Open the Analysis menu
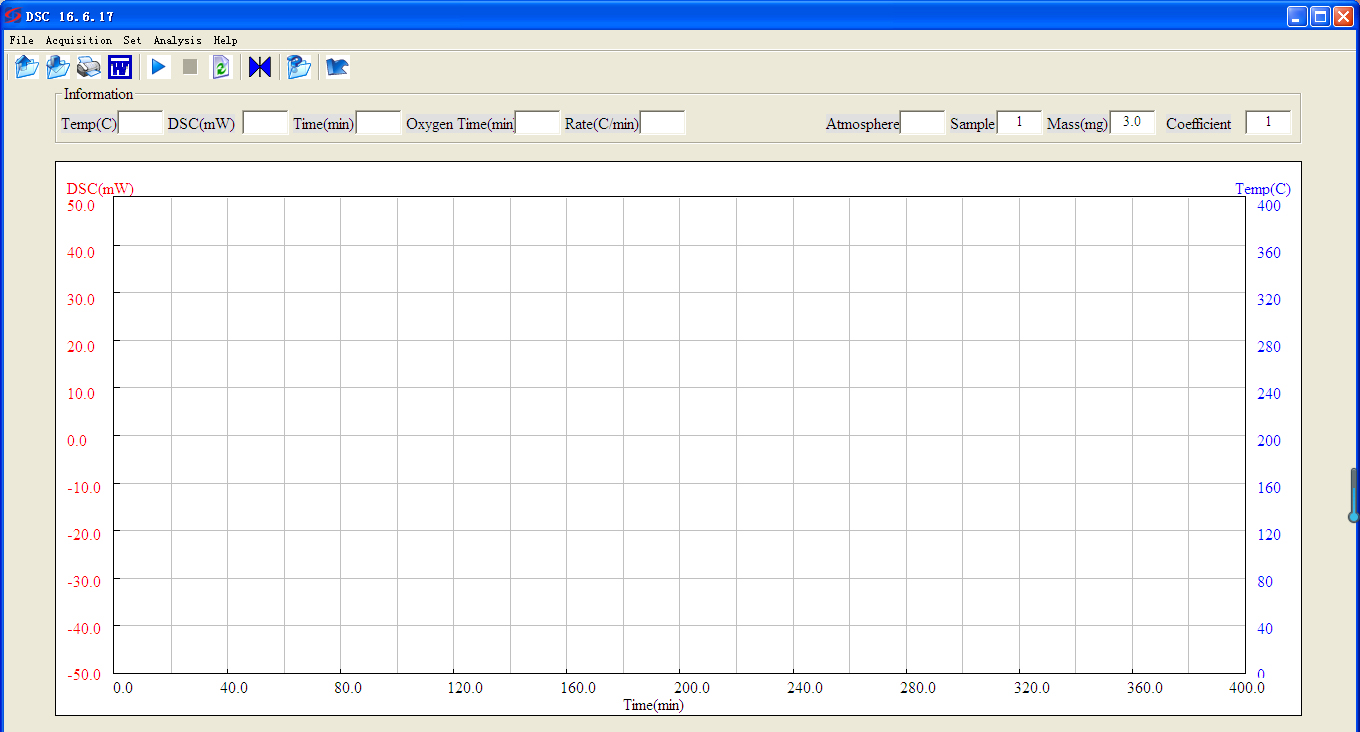The height and width of the screenshot is (732, 1360). click(177, 41)
